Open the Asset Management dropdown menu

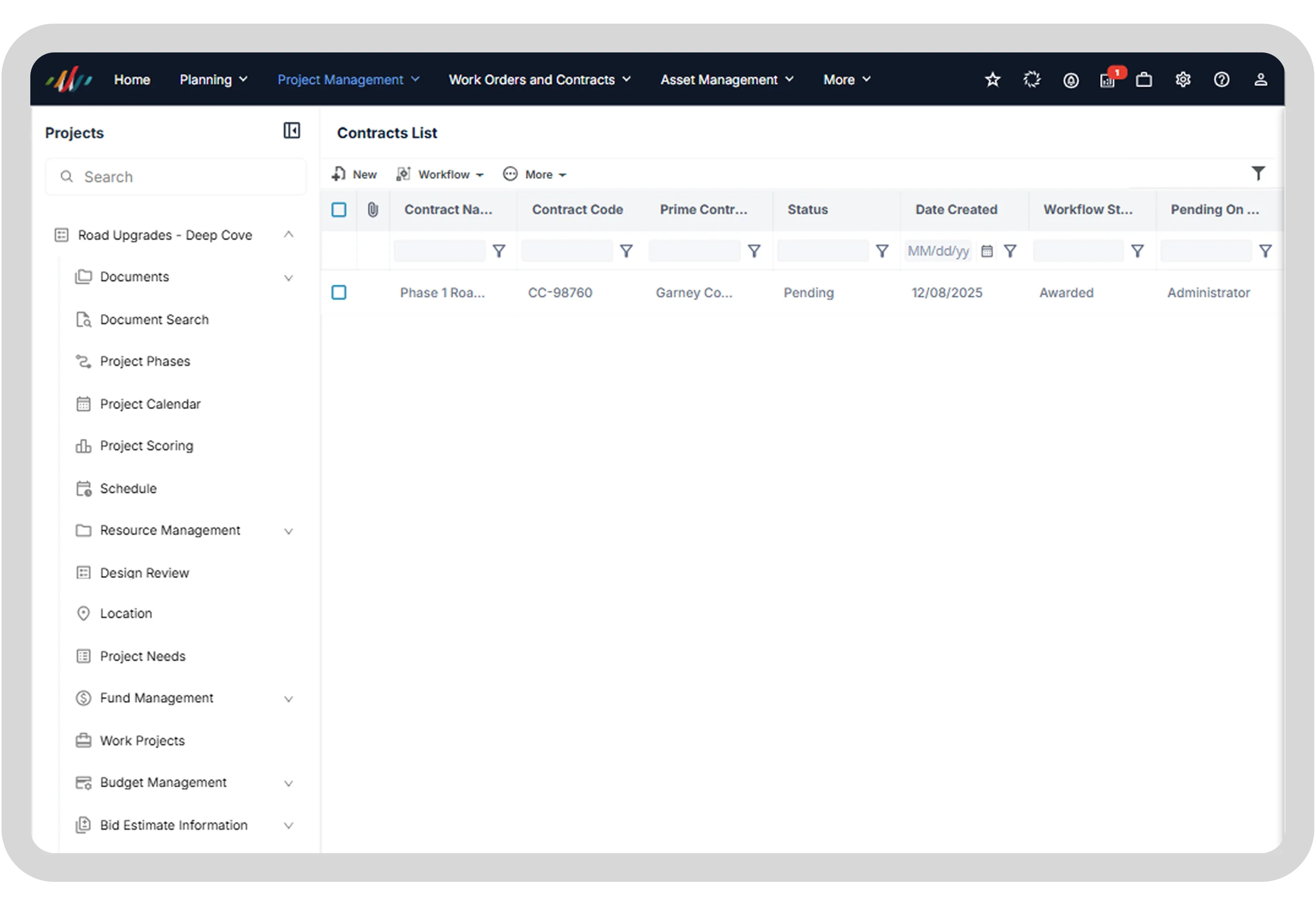(727, 80)
